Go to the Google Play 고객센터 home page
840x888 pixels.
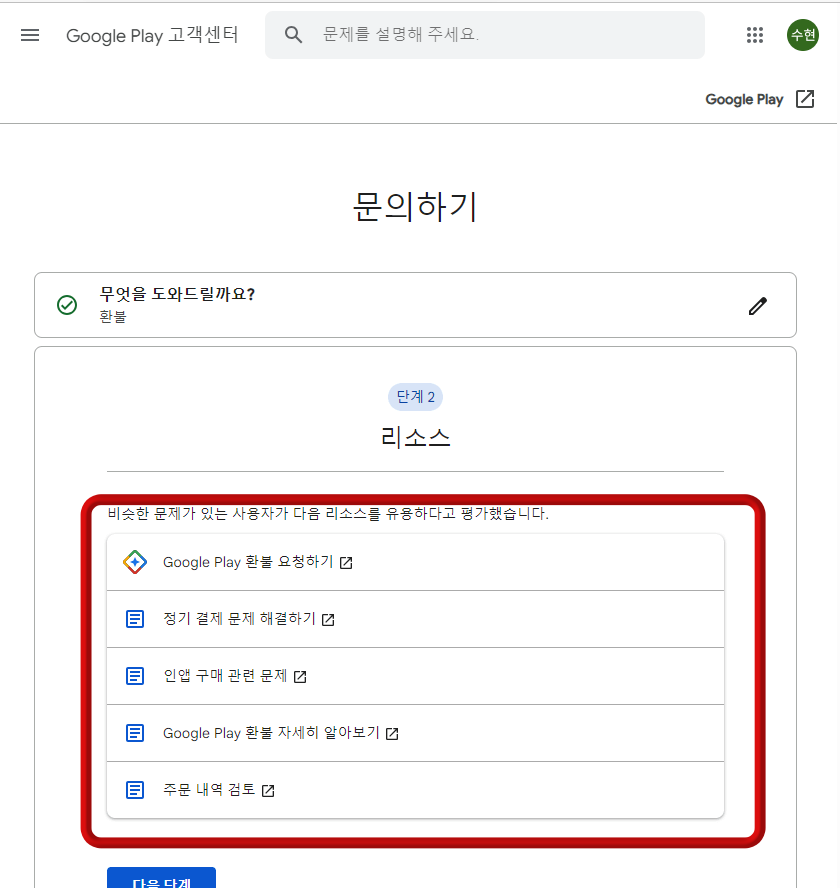point(152,35)
